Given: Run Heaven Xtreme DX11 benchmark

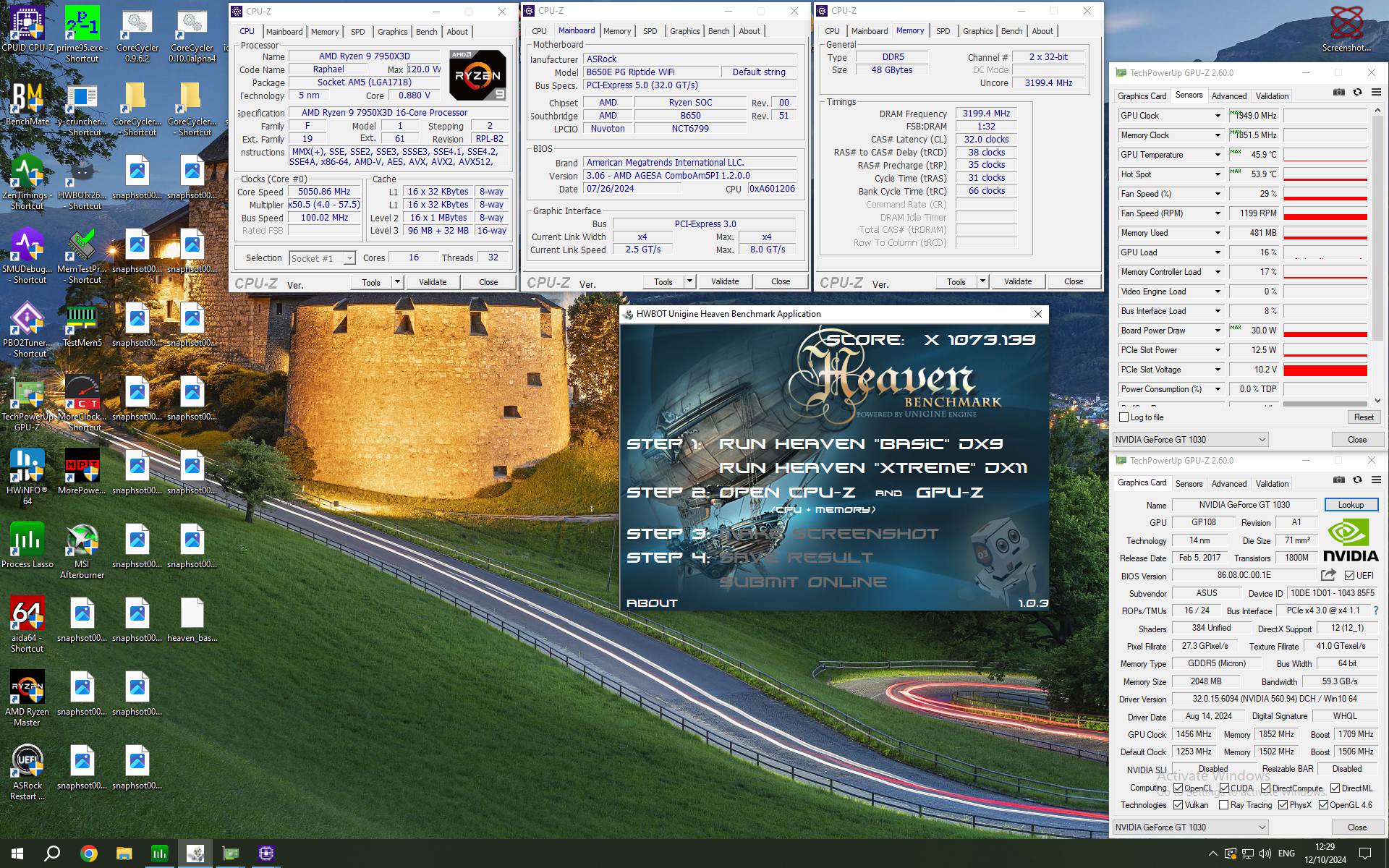Looking at the screenshot, I should [873, 468].
